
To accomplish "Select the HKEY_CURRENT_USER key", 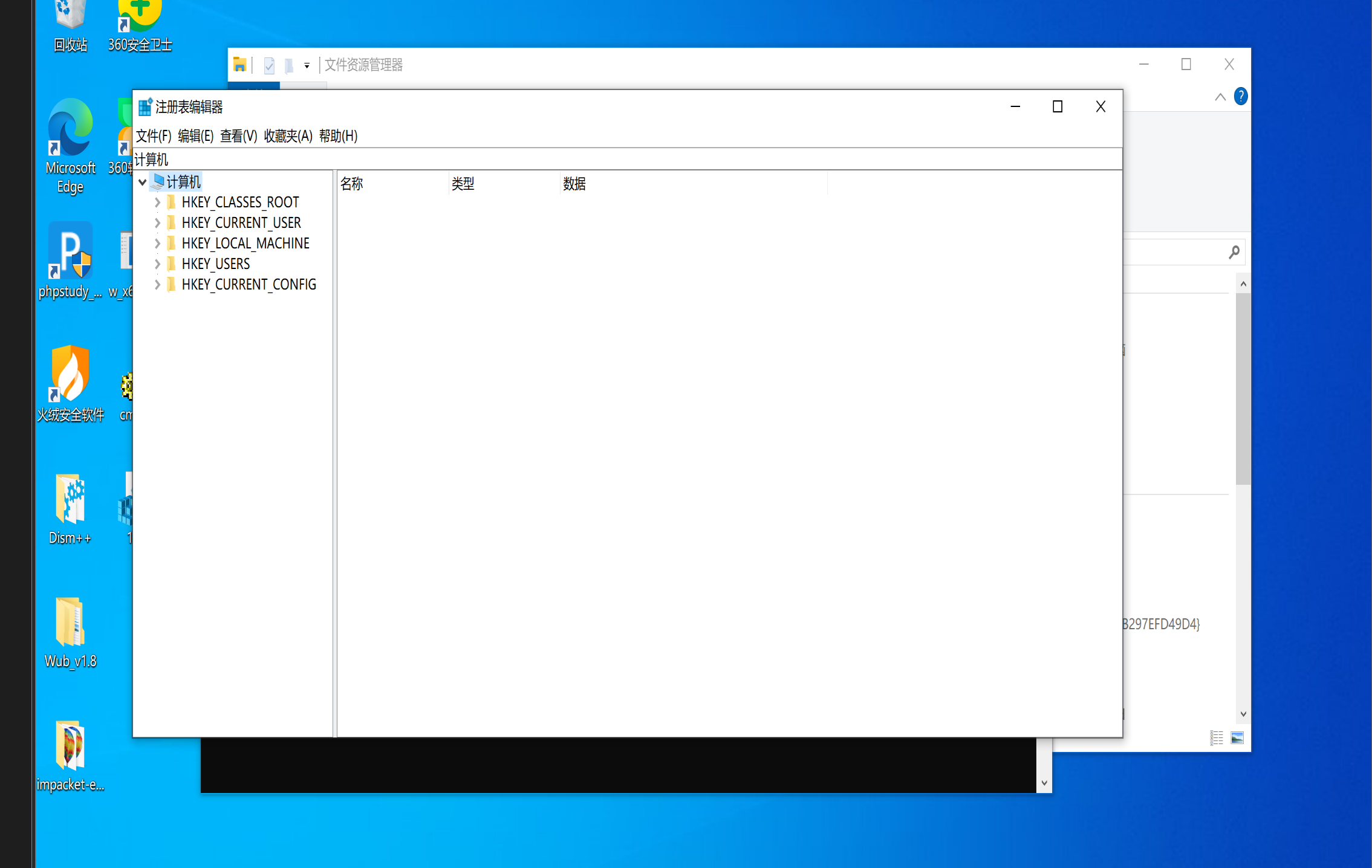I will pos(241,223).
